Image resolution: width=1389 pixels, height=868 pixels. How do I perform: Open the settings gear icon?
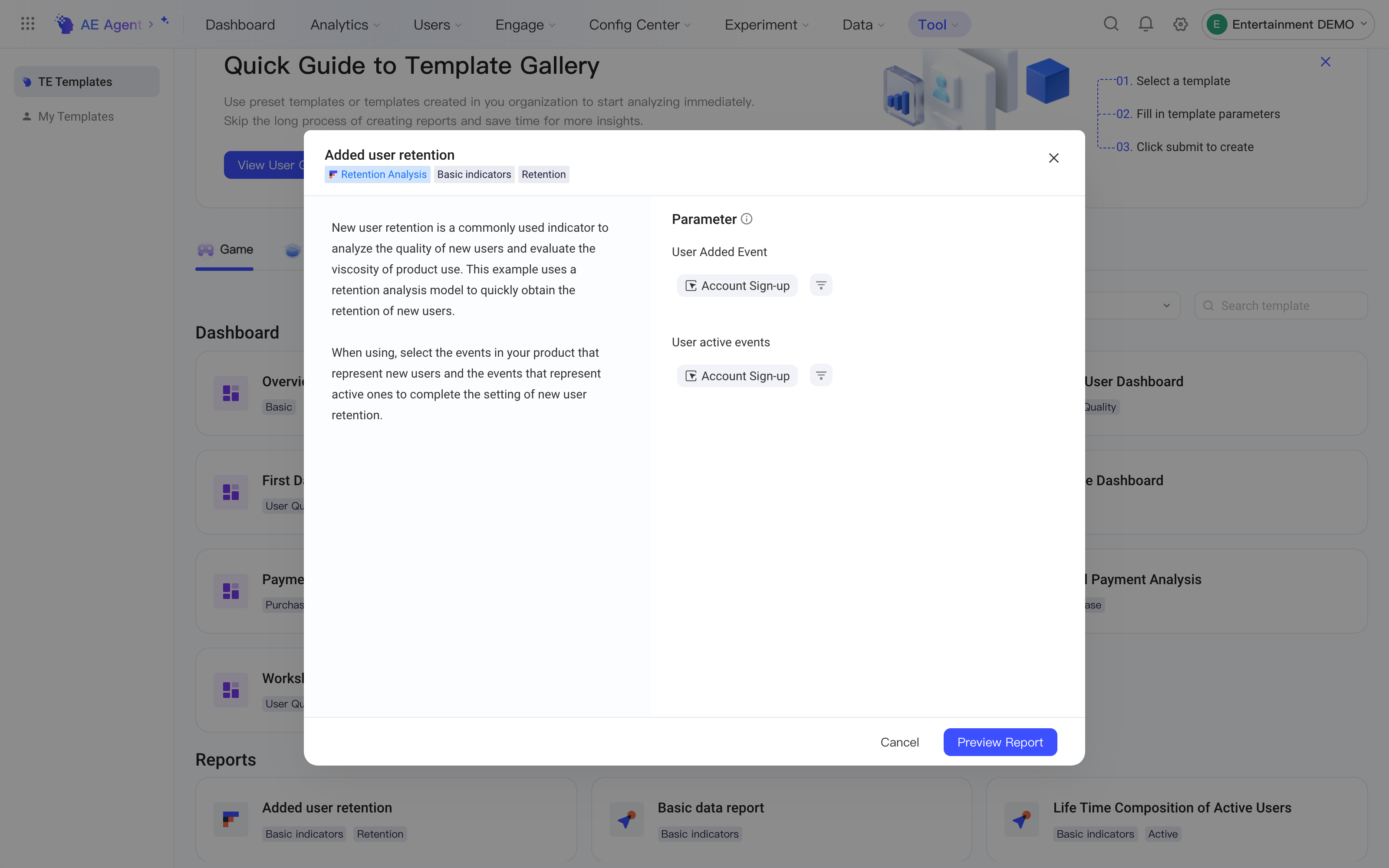point(1180,24)
